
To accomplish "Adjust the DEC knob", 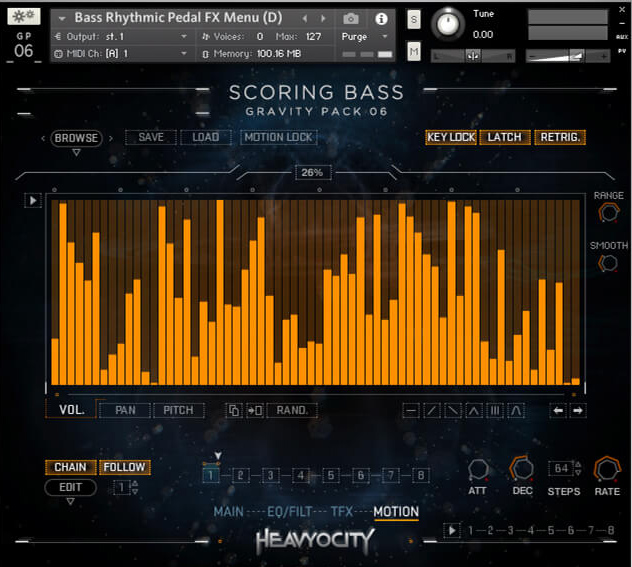I will [x=522, y=469].
